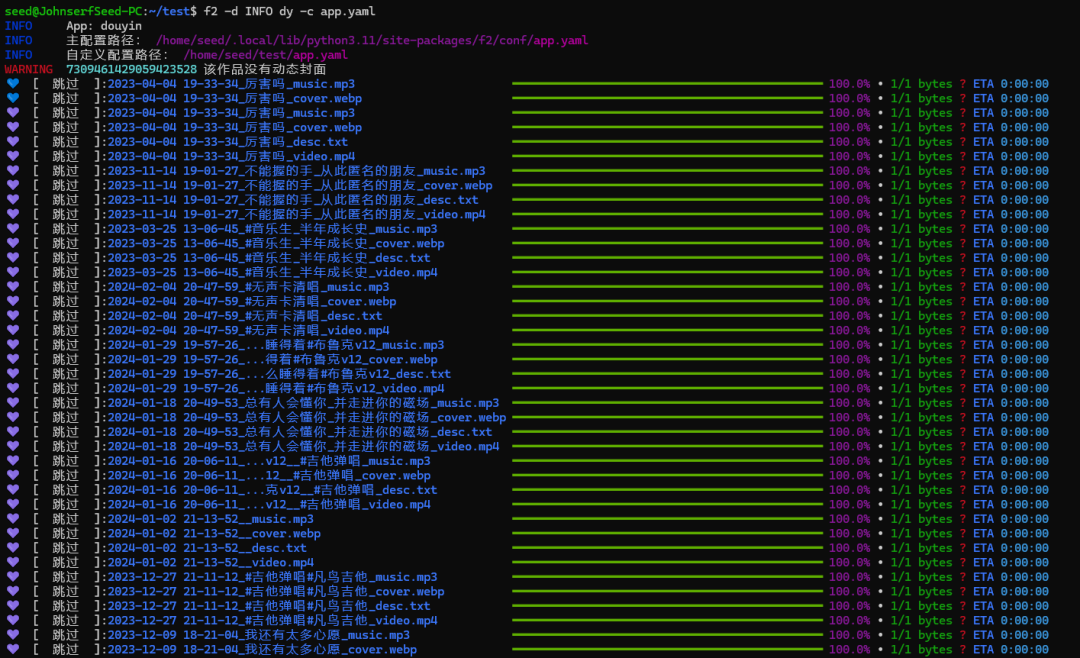Image resolution: width=1080 pixels, height=658 pixels.
Task: Select file 总有人会懂你_并走进你的磁场_video.mp4
Action: pyautogui.click(x=303, y=446)
